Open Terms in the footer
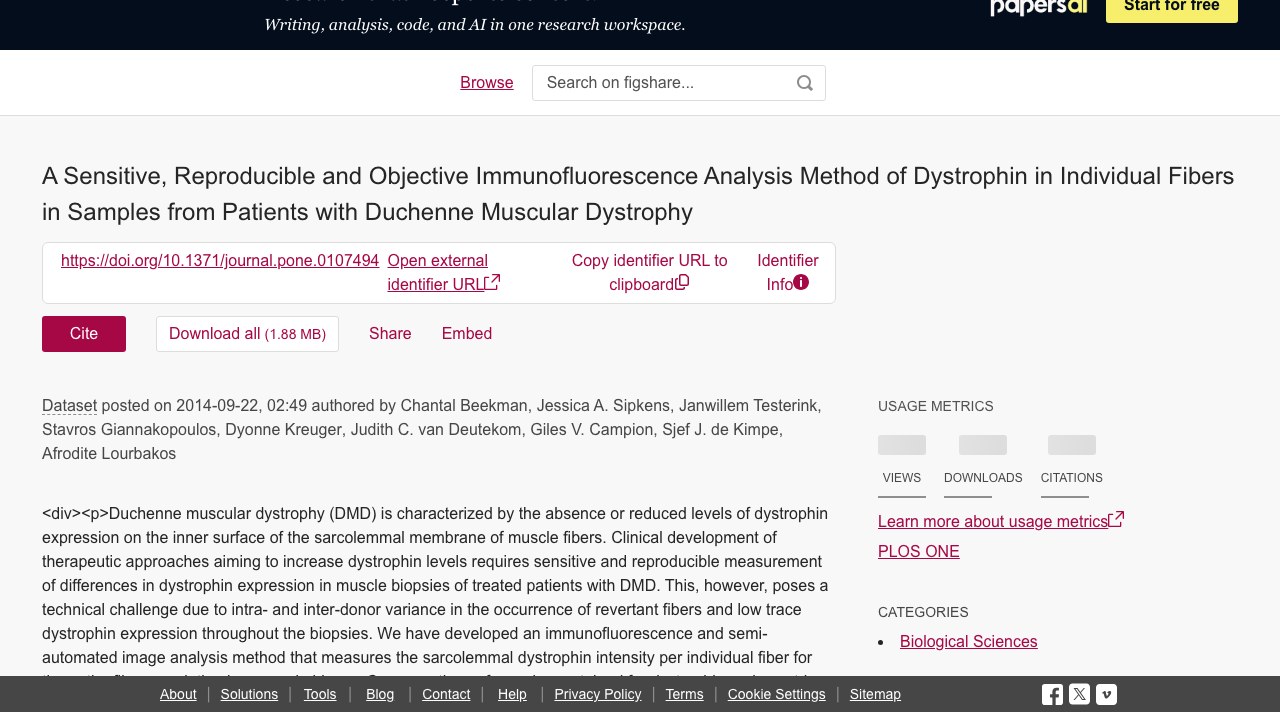1280x720 pixels. [684, 694]
